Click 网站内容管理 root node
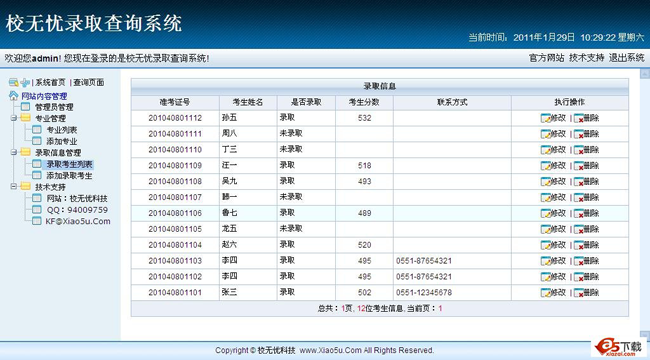Viewport: 650px width, 360px height. click(x=44, y=96)
